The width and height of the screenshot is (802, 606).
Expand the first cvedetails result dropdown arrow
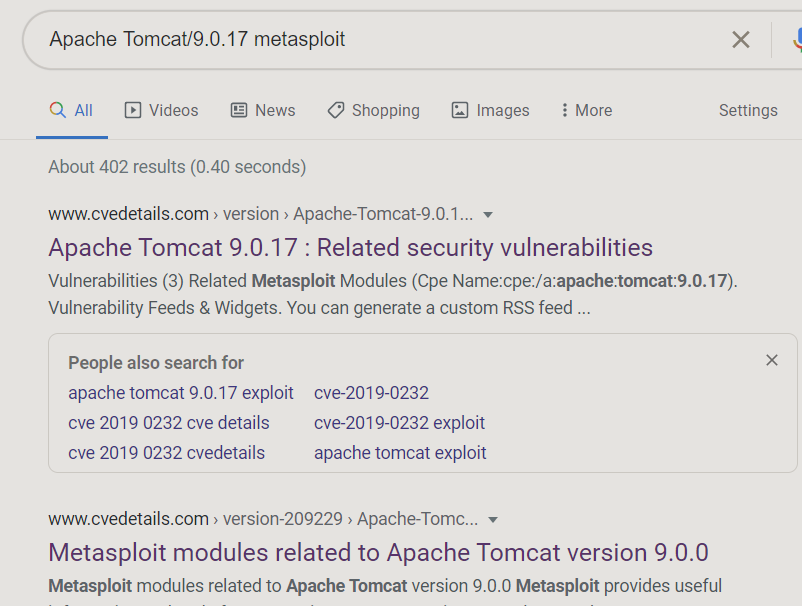tap(488, 215)
